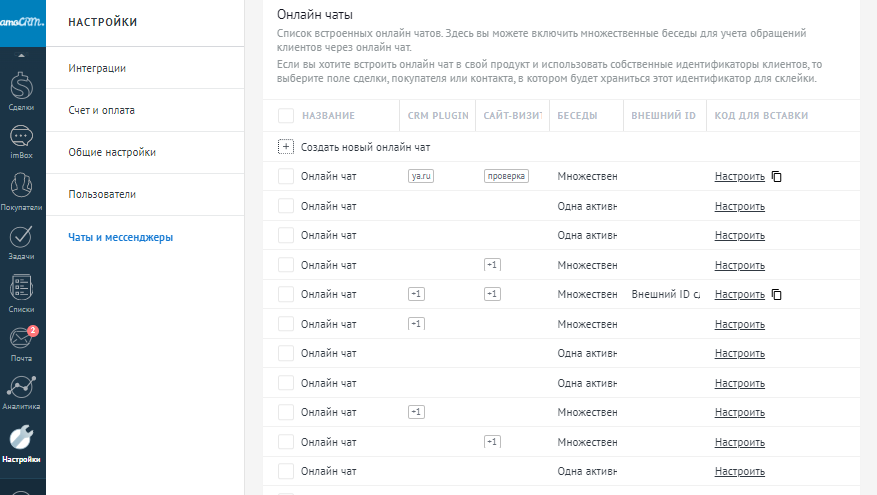877x495 pixels.
Task: Open the Списки (Lists) icon
Action: click(20, 290)
